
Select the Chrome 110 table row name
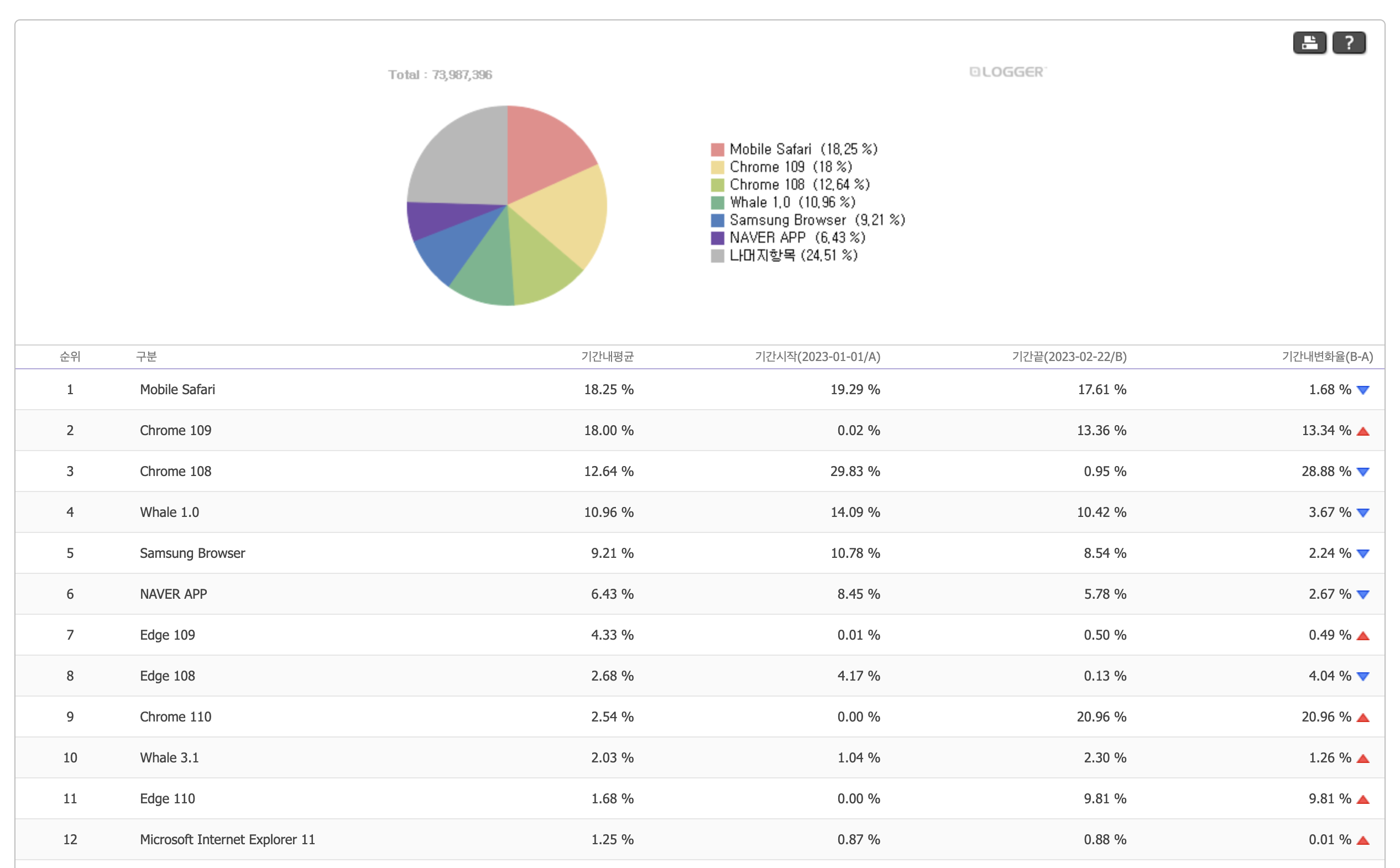click(176, 717)
